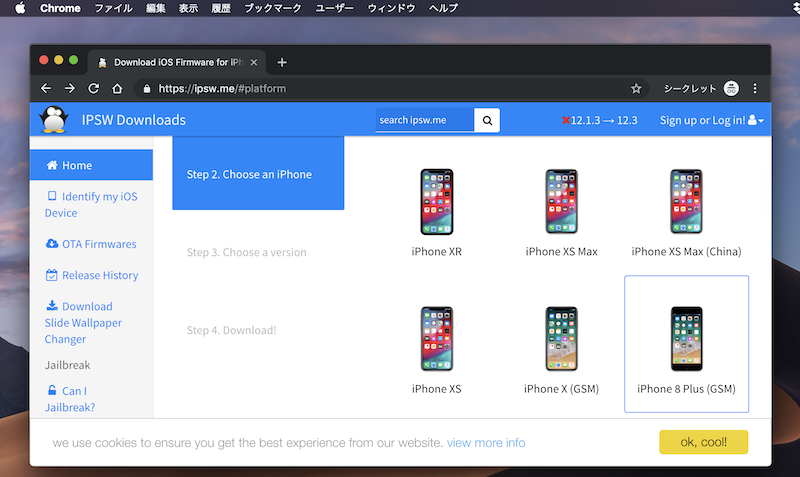Click the "ok, cool!" cookie button
Viewport: 800px width, 477px height.
pyautogui.click(x=703, y=442)
